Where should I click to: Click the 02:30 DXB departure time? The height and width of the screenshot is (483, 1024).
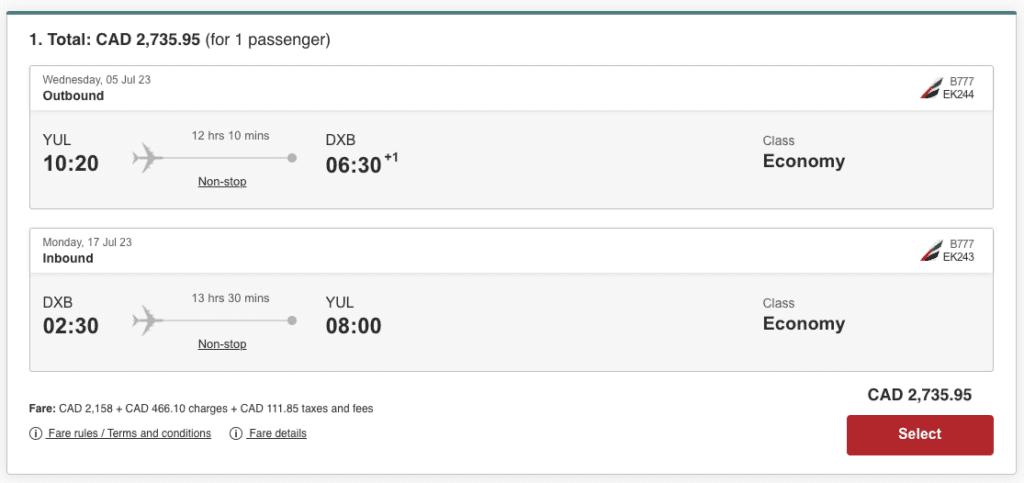click(71, 325)
